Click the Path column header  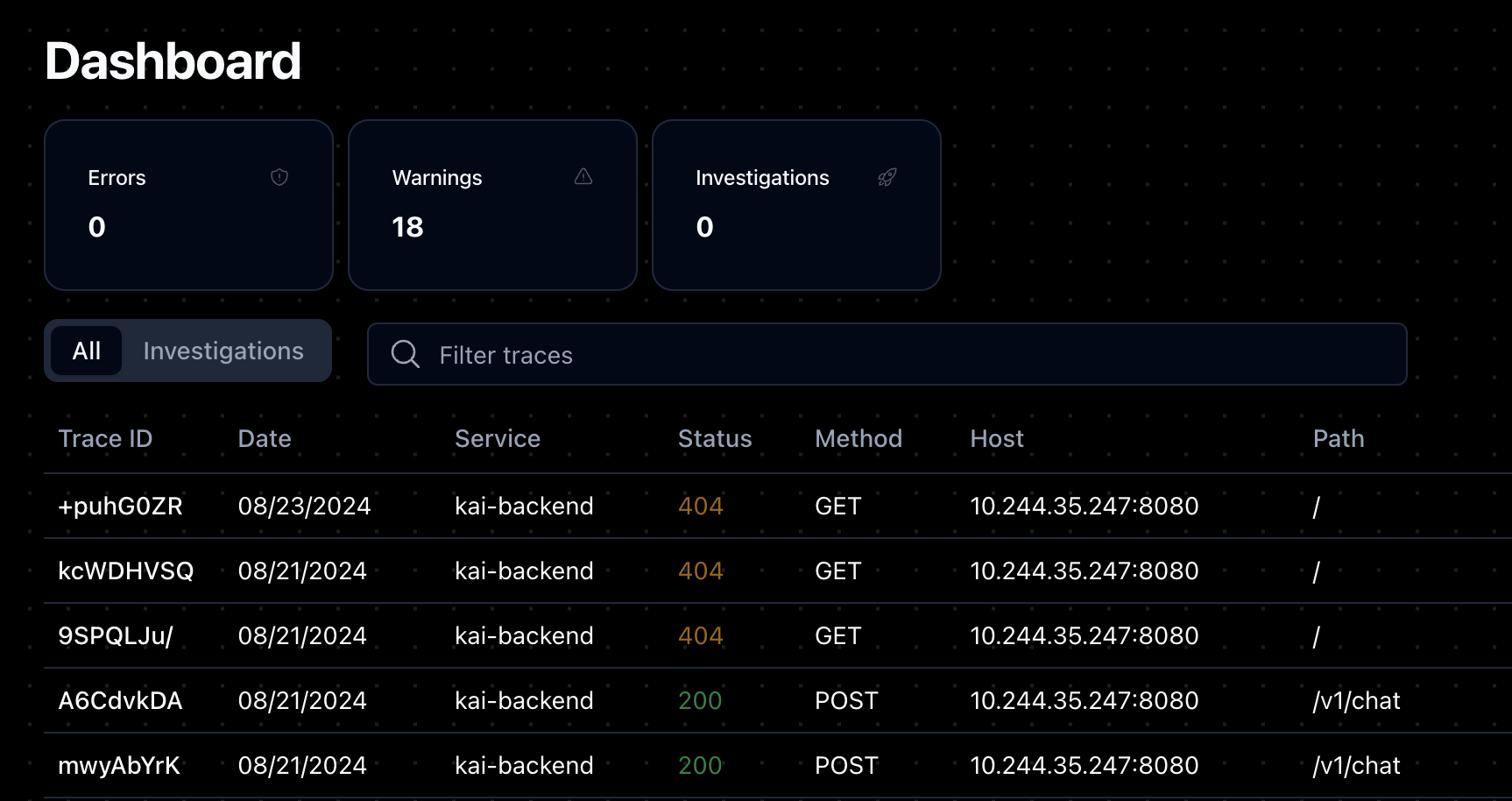[x=1339, y=438]
